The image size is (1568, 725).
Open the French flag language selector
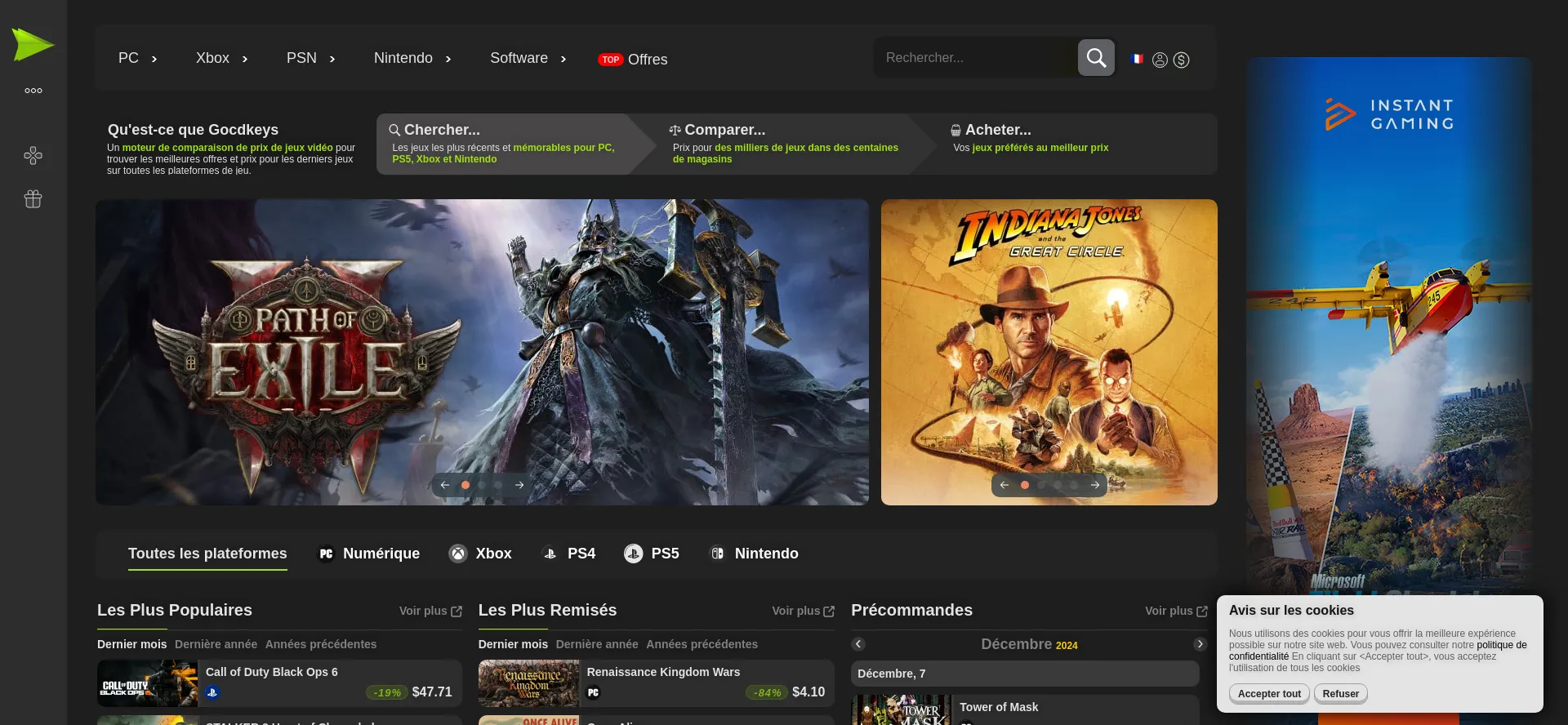[x=1137, y=59]
